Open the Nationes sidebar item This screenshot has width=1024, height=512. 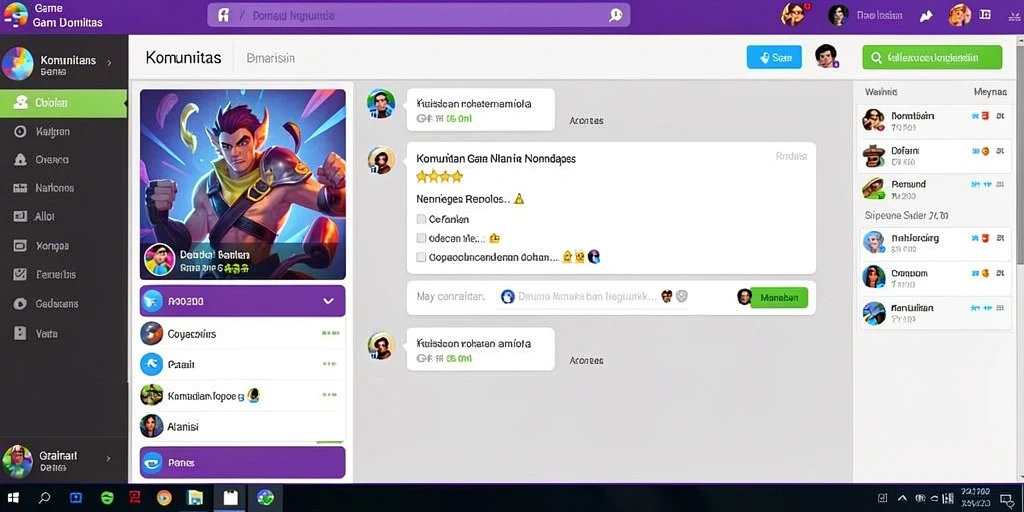(x=63, y=188)
